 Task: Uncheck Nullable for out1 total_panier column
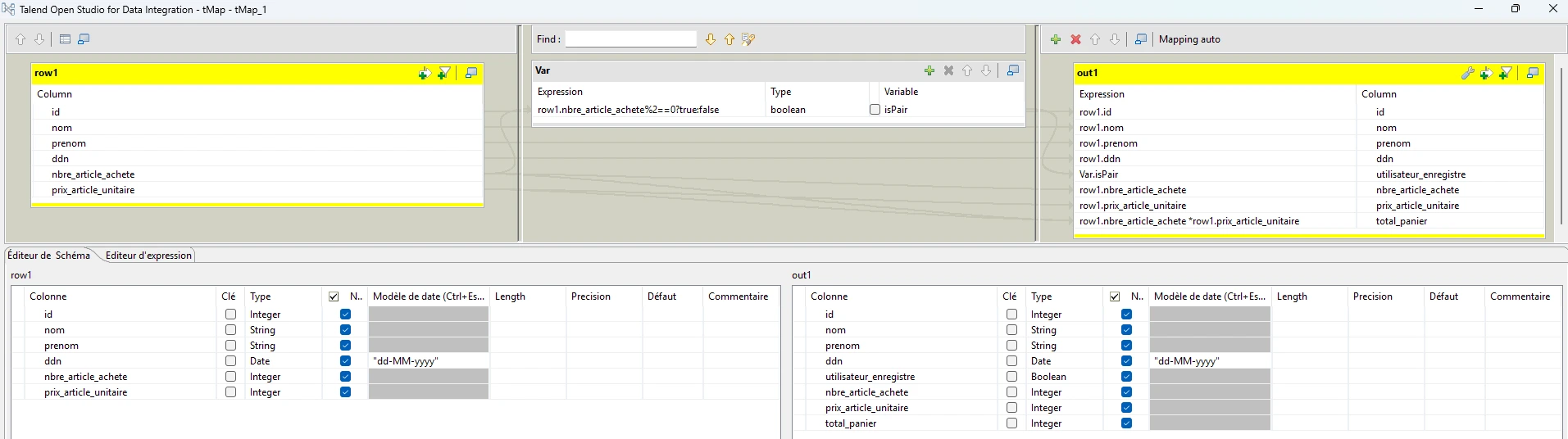[1126, 423]
